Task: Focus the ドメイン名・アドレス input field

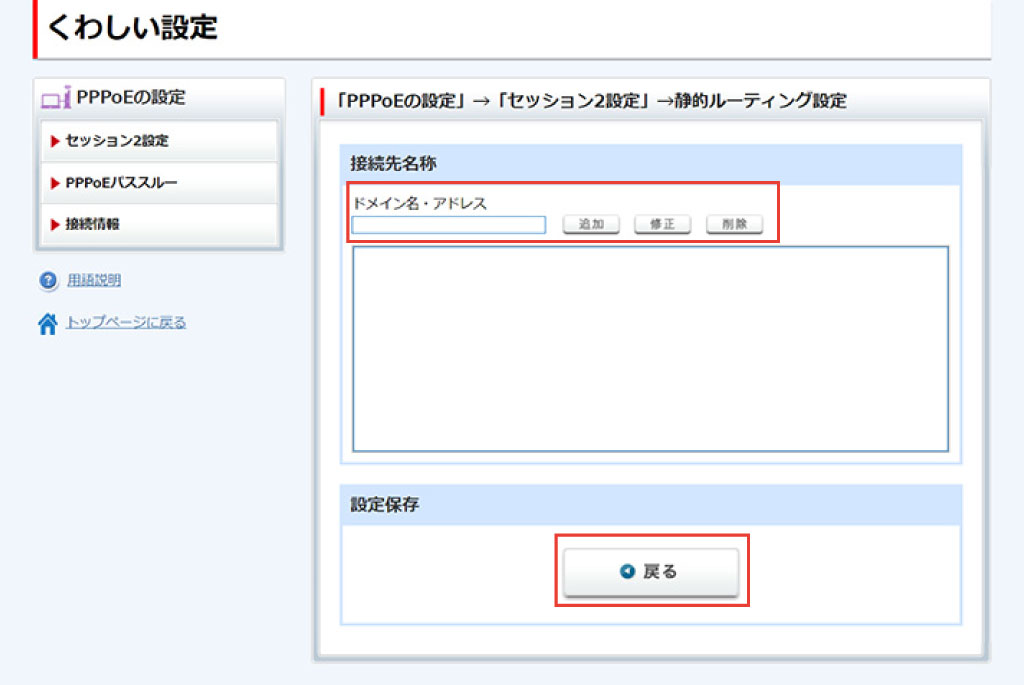Action: point(449,225)
